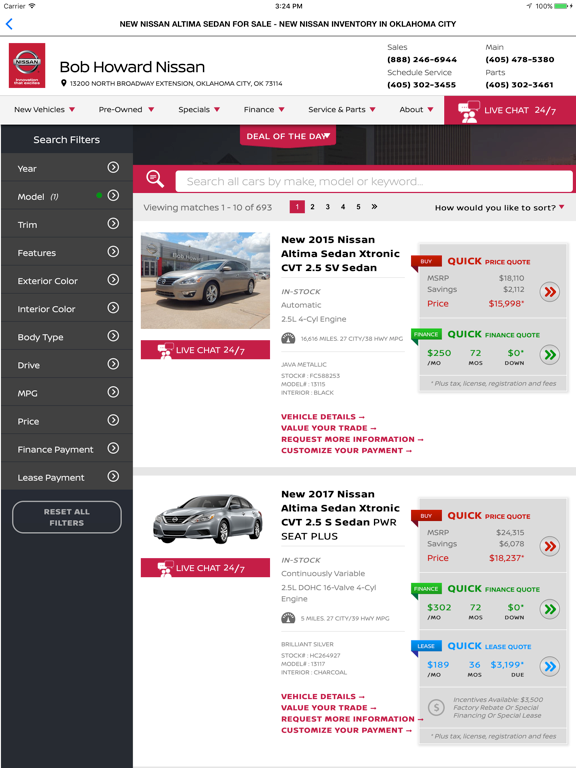Screen dimensions: 576x768
Task: Expand the Exterior Color filter
Action: pyautogui.click(x=67, y=280)
